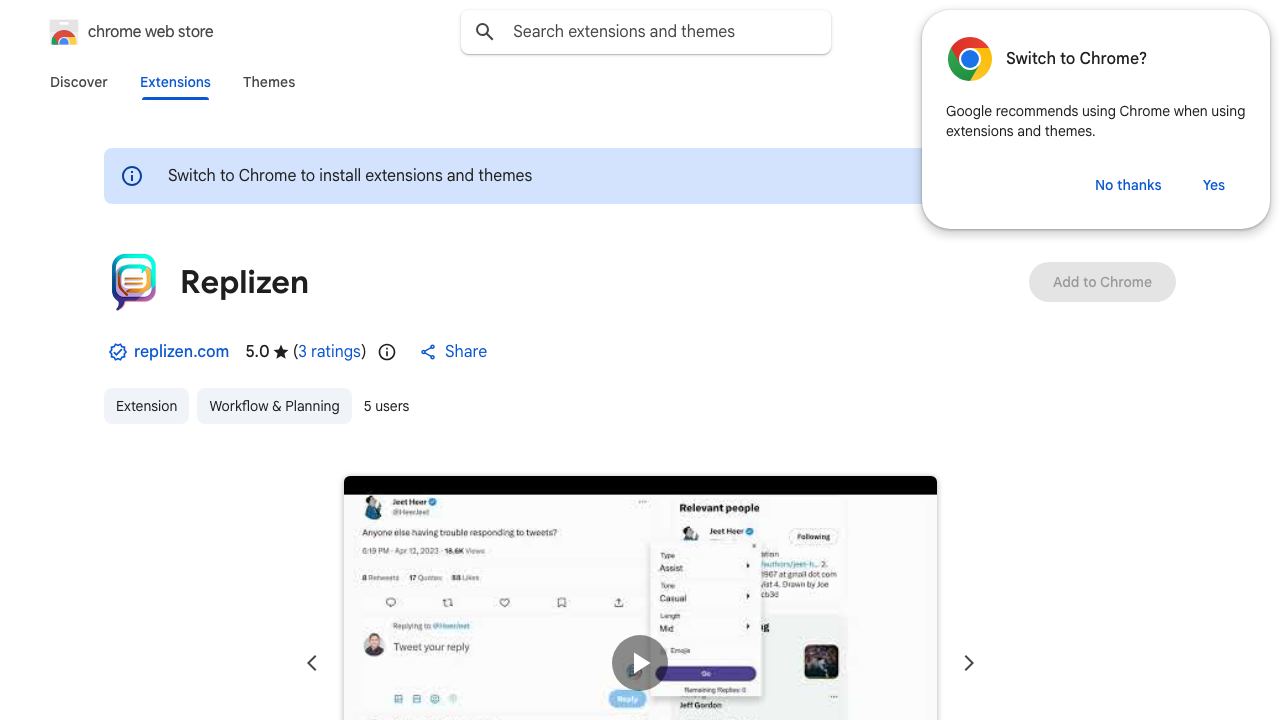The width and height of the screenshot is (1280, 720).
Task: Open the Extensions tab
Action: coord(175,82)
